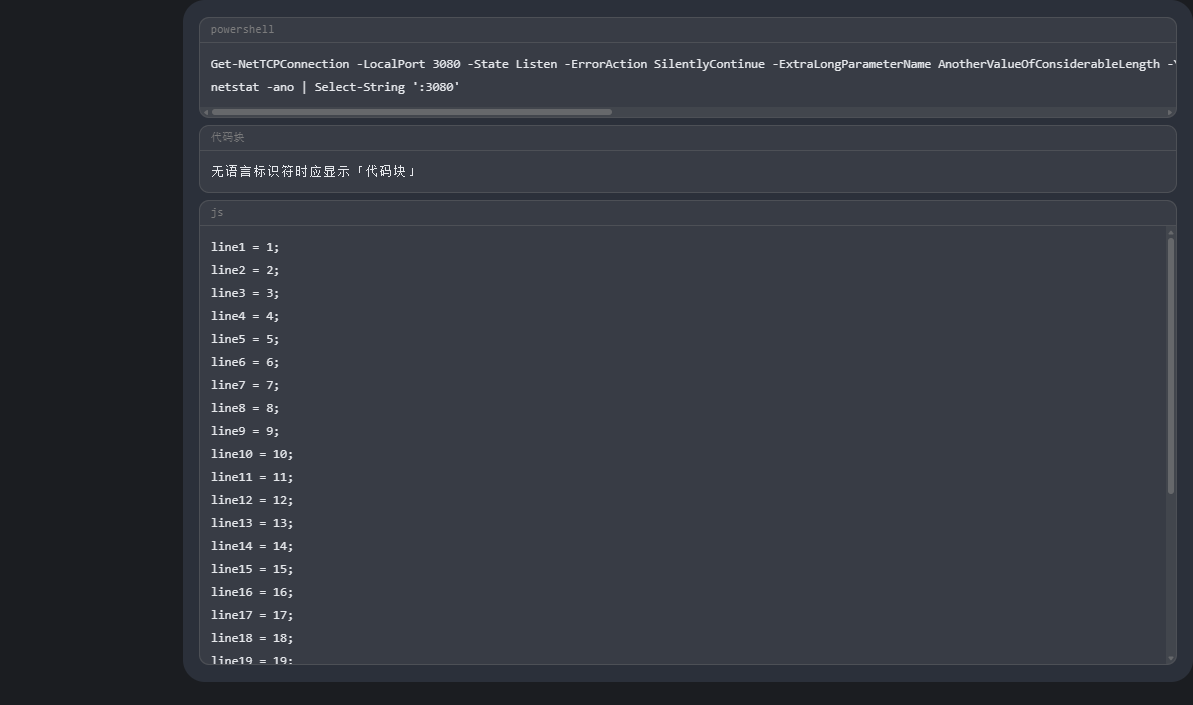This screenshot has width=1193, height=705.
Task: Click the code line line15 = 15;
Action: click(252, 569)
